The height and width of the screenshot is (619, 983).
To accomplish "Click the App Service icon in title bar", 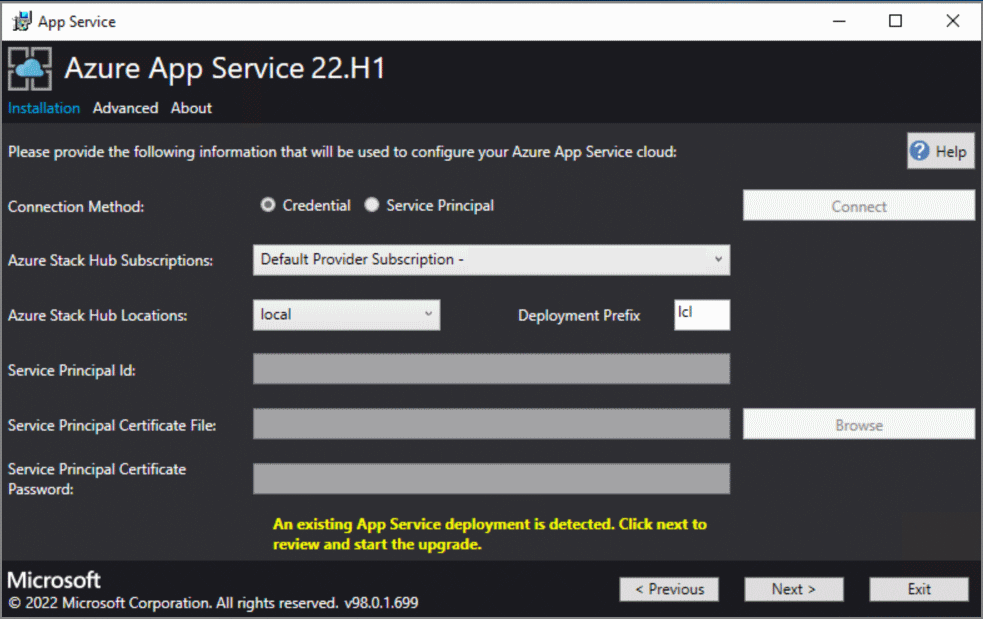I will pos(21,20).
